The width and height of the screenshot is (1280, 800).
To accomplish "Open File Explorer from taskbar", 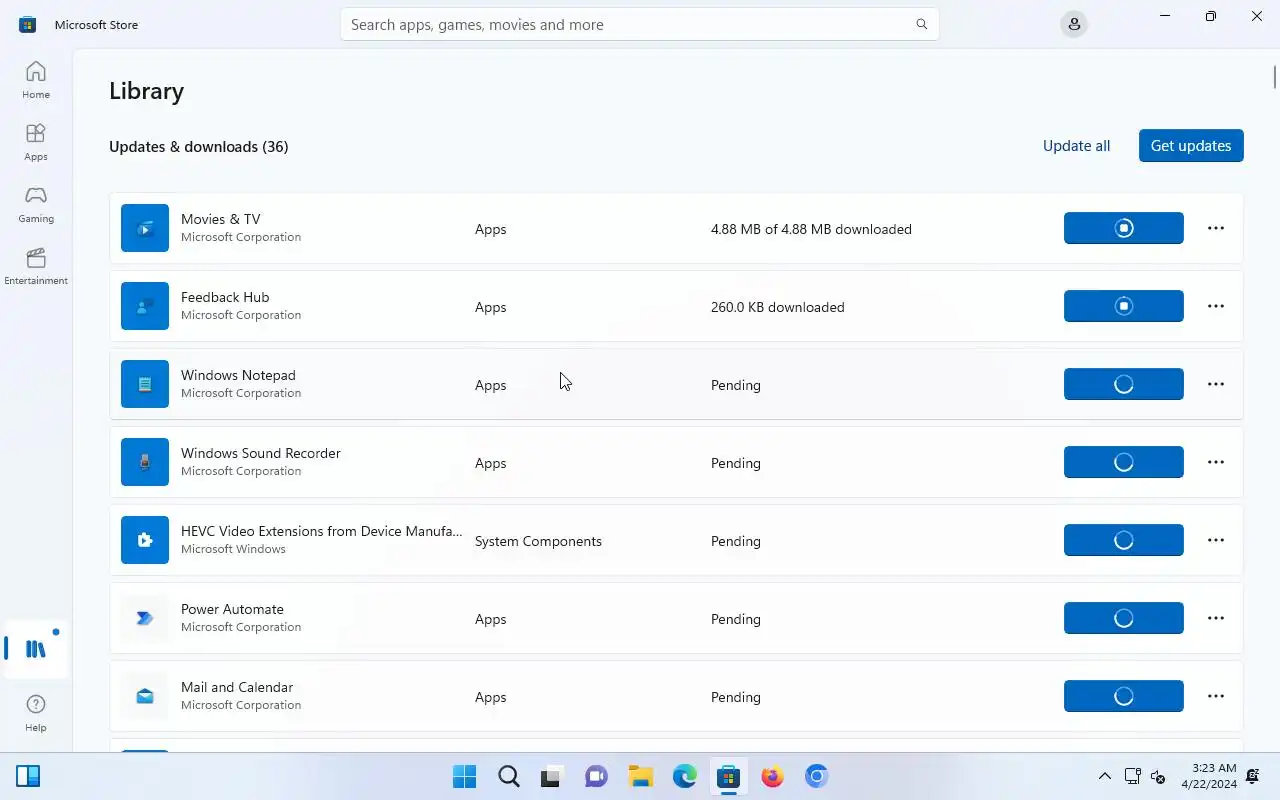I will [641, 776].
